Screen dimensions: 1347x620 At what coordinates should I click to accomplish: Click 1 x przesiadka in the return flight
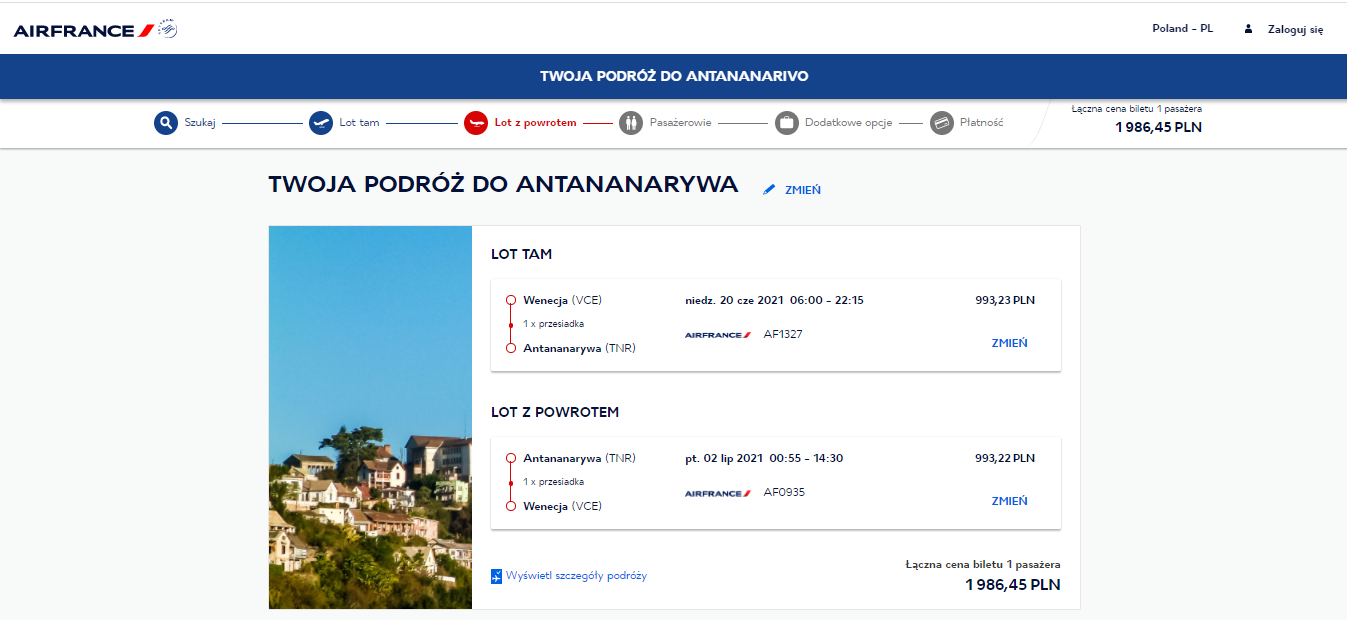click(553, 482)
